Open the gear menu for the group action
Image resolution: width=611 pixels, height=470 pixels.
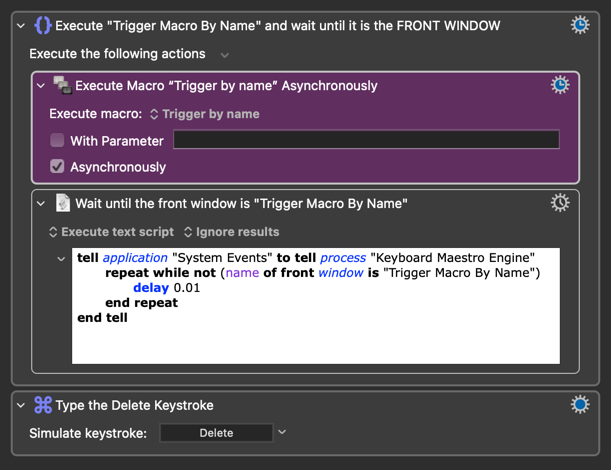click(580, 25)
